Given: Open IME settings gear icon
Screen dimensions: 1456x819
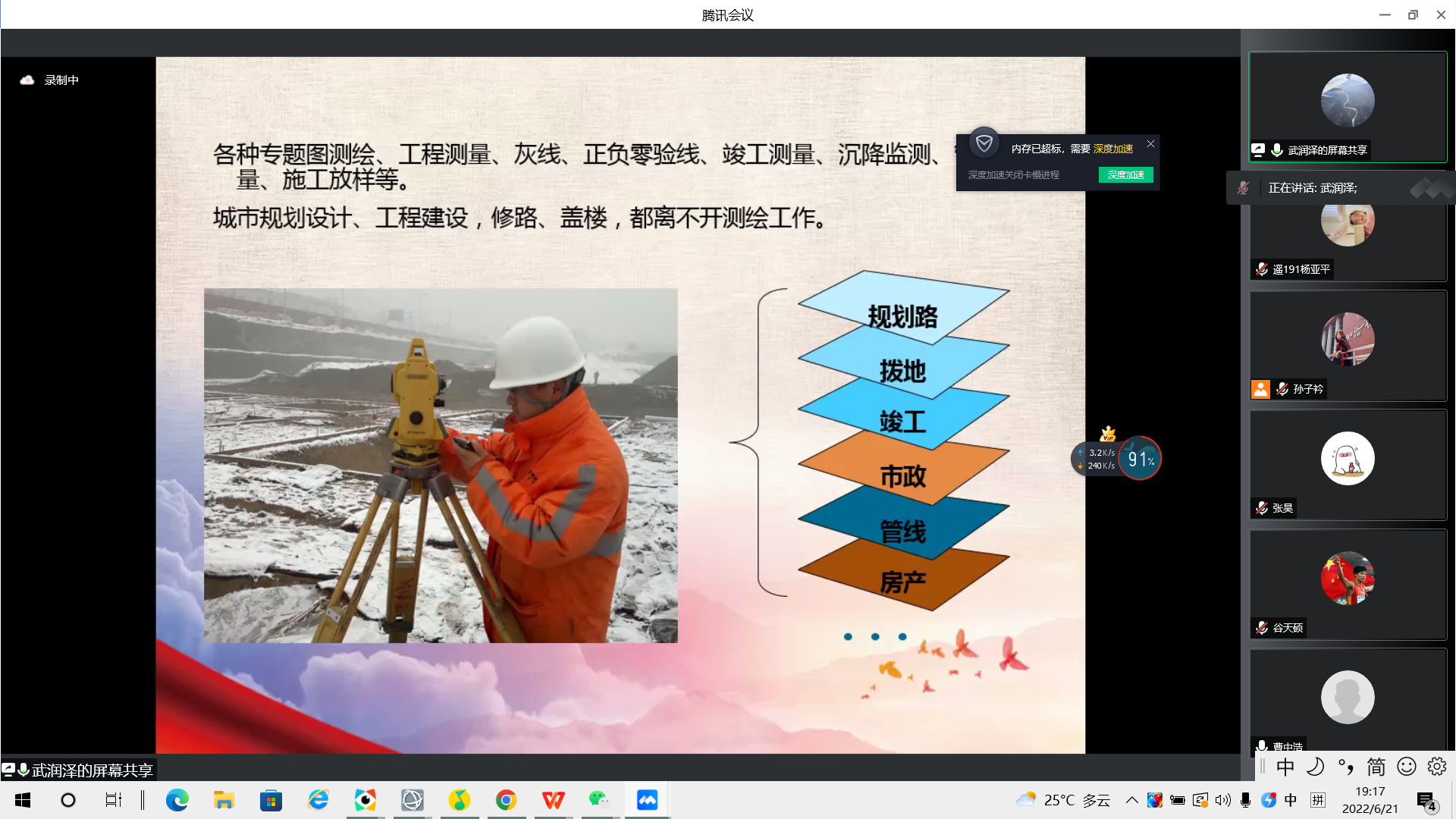Looking at the screenshot, I should (x=1436, y=767).
